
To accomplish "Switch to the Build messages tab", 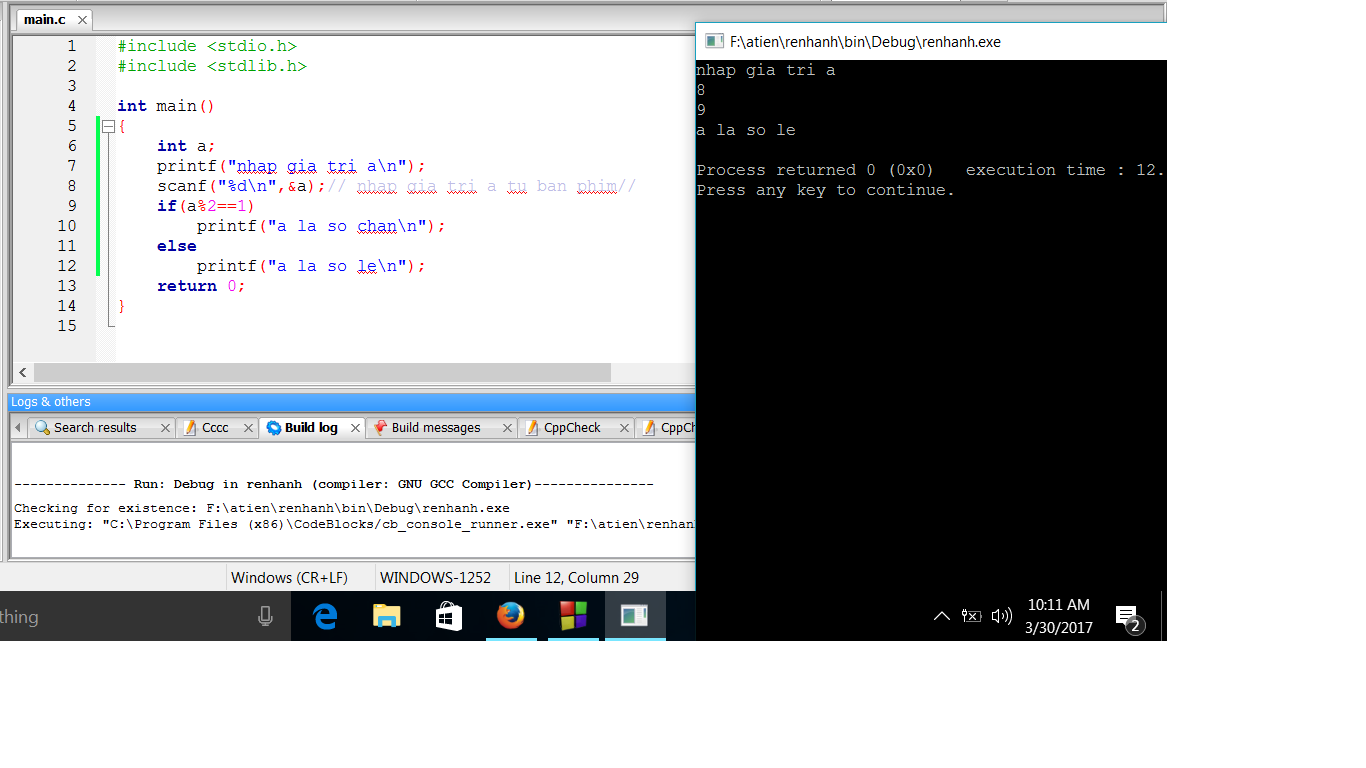I will (x=435, y=428).
